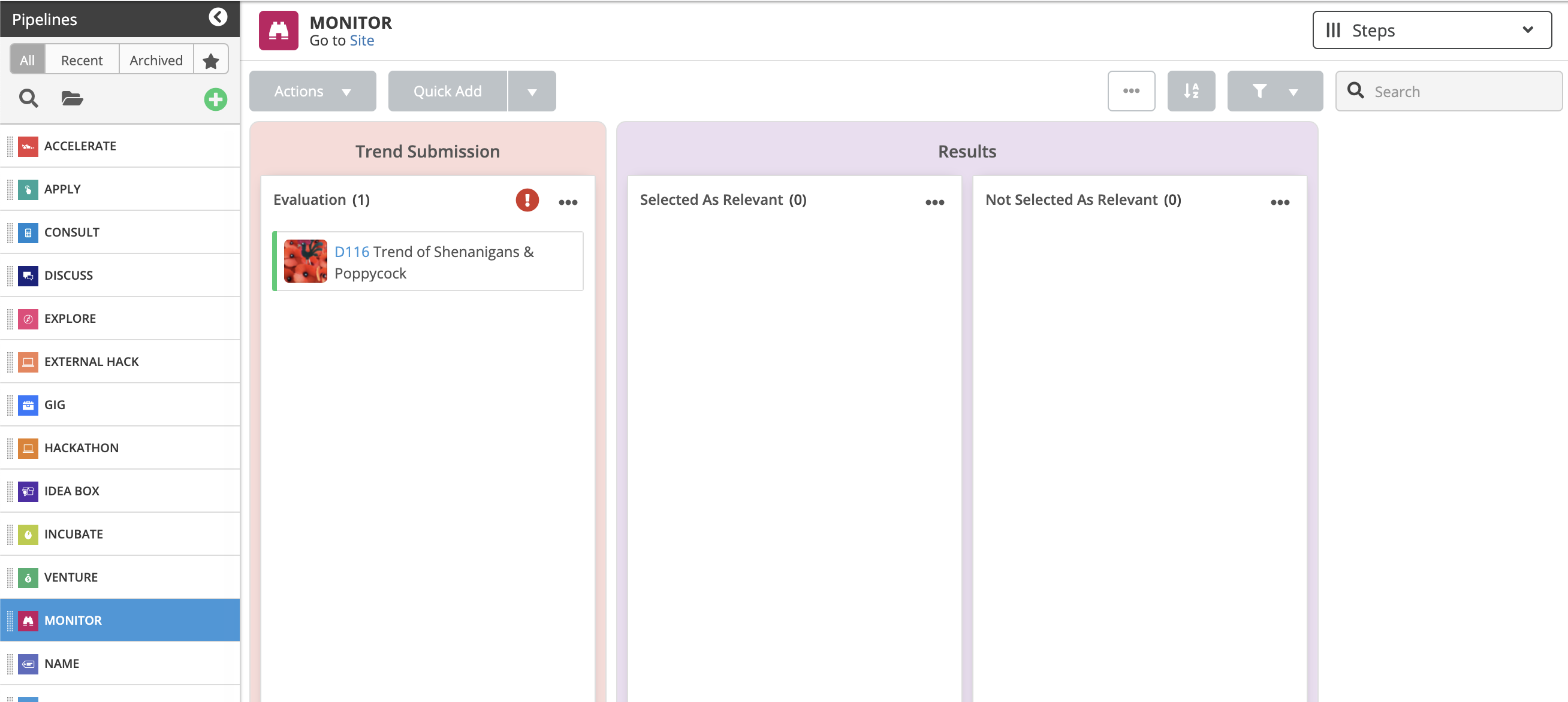Click the Evaluation (1) step title
1568x702 pixels.
pos(321,200)
